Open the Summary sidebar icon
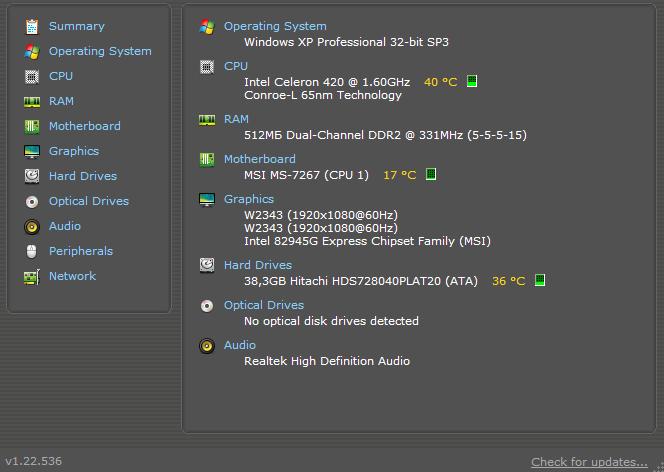The height and width of the screenshot is (472, 664). click(x=32, y=26)
